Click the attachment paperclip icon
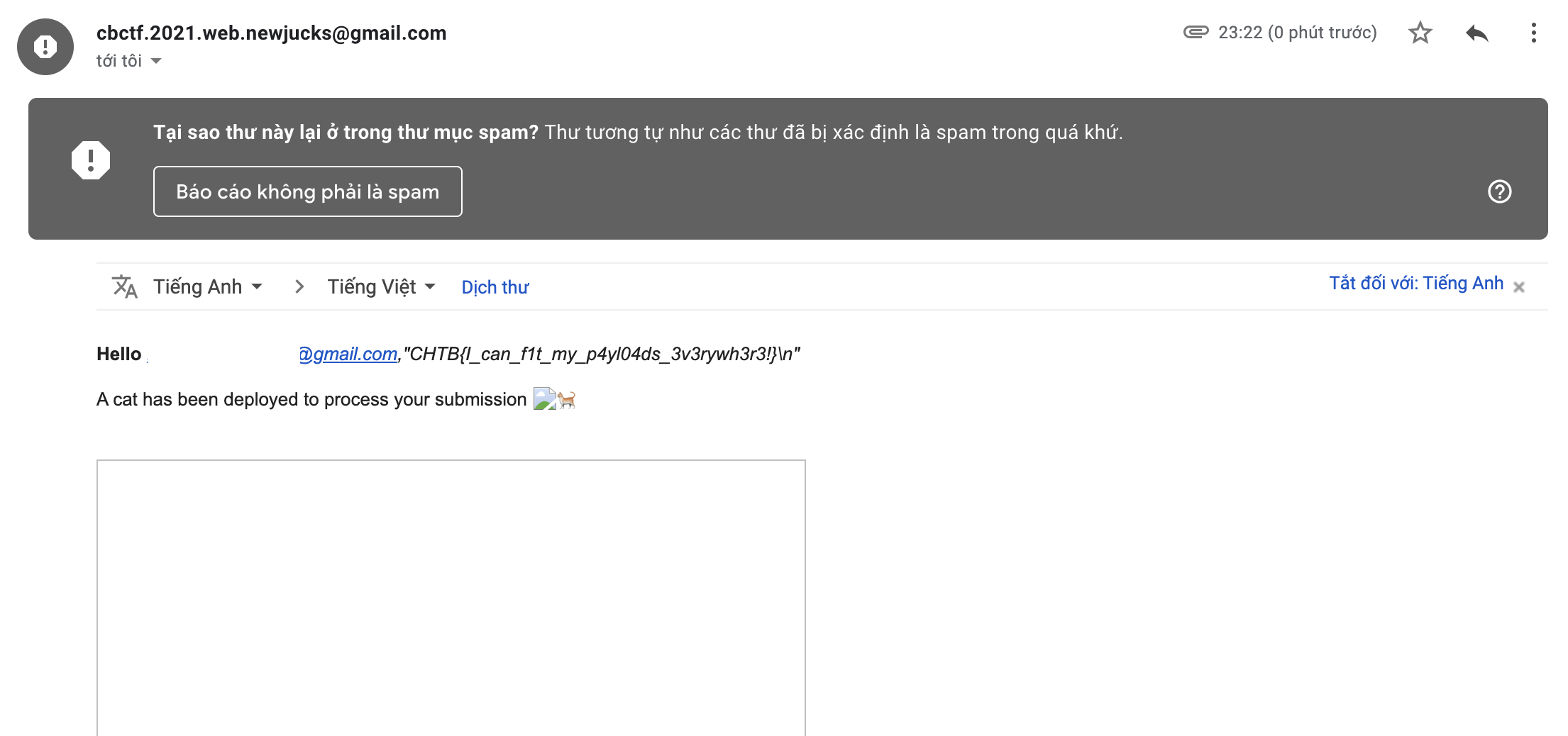The height and width of the screenshot is (736, 1568). pyautogui.click(x=1196, y=32)
